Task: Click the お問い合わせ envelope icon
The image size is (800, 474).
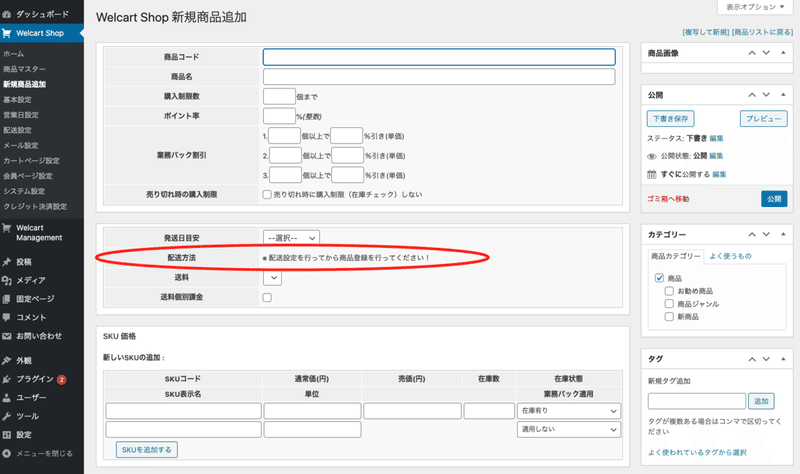Action: click(x=7, y=336)
